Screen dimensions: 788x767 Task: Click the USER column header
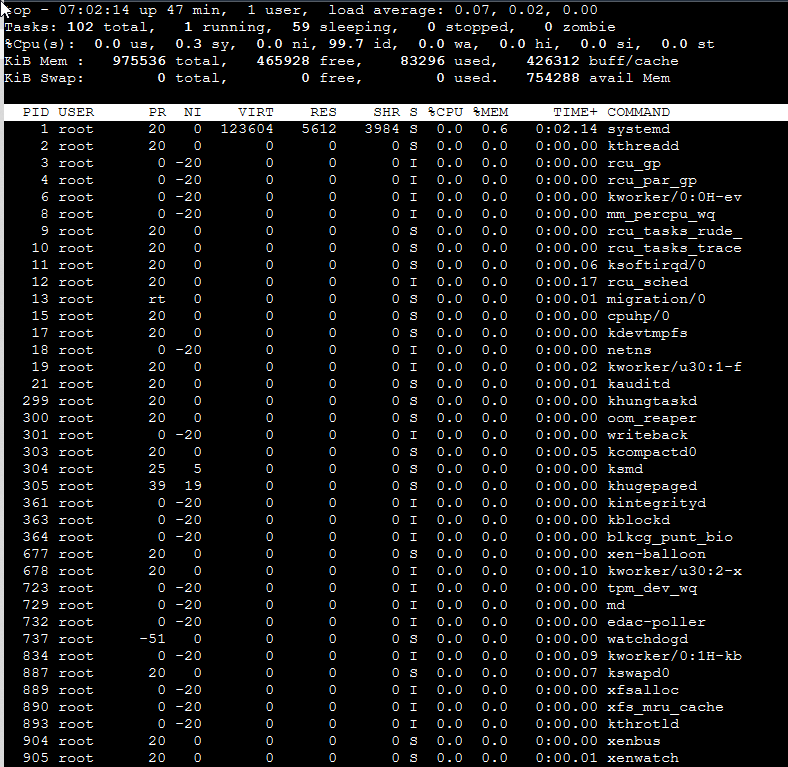tap(76, 112)
